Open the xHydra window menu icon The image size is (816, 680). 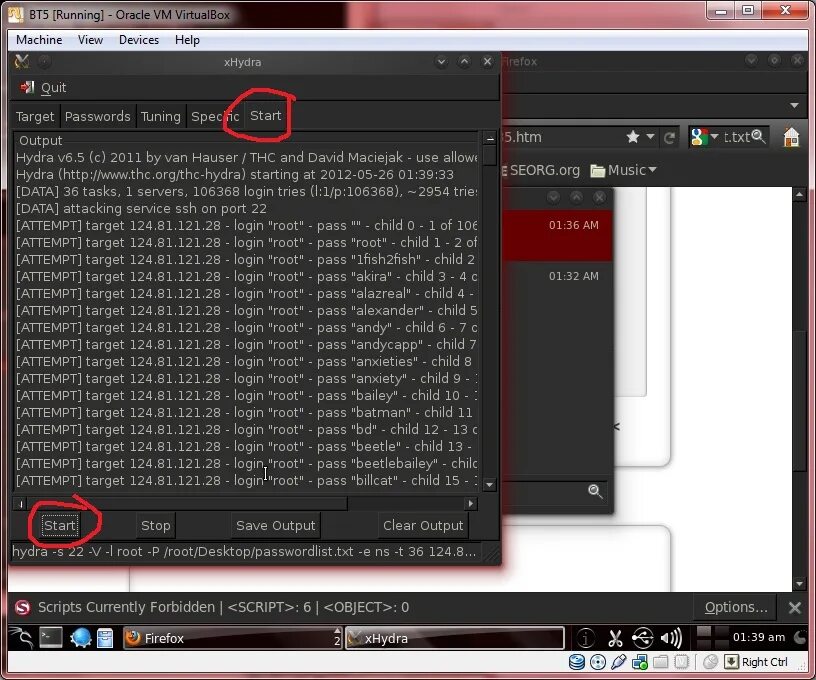click(x=22, y=62)
